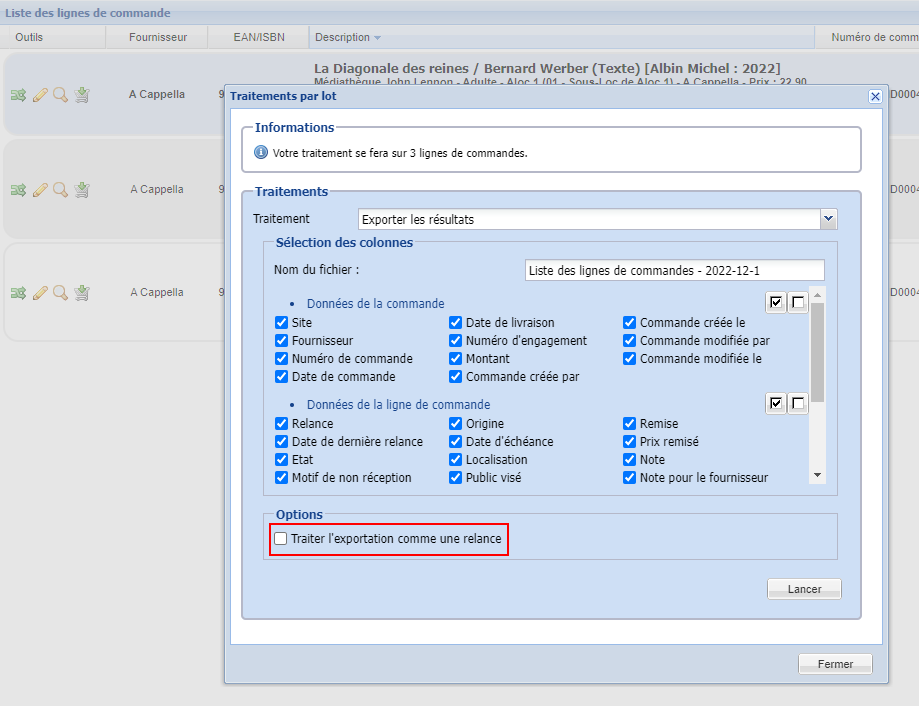This screenshot has width=919, height=706.
Task: Click inside the 'Nom du fichier' input field
Action: pyautogui.click(x=673, y=270)
